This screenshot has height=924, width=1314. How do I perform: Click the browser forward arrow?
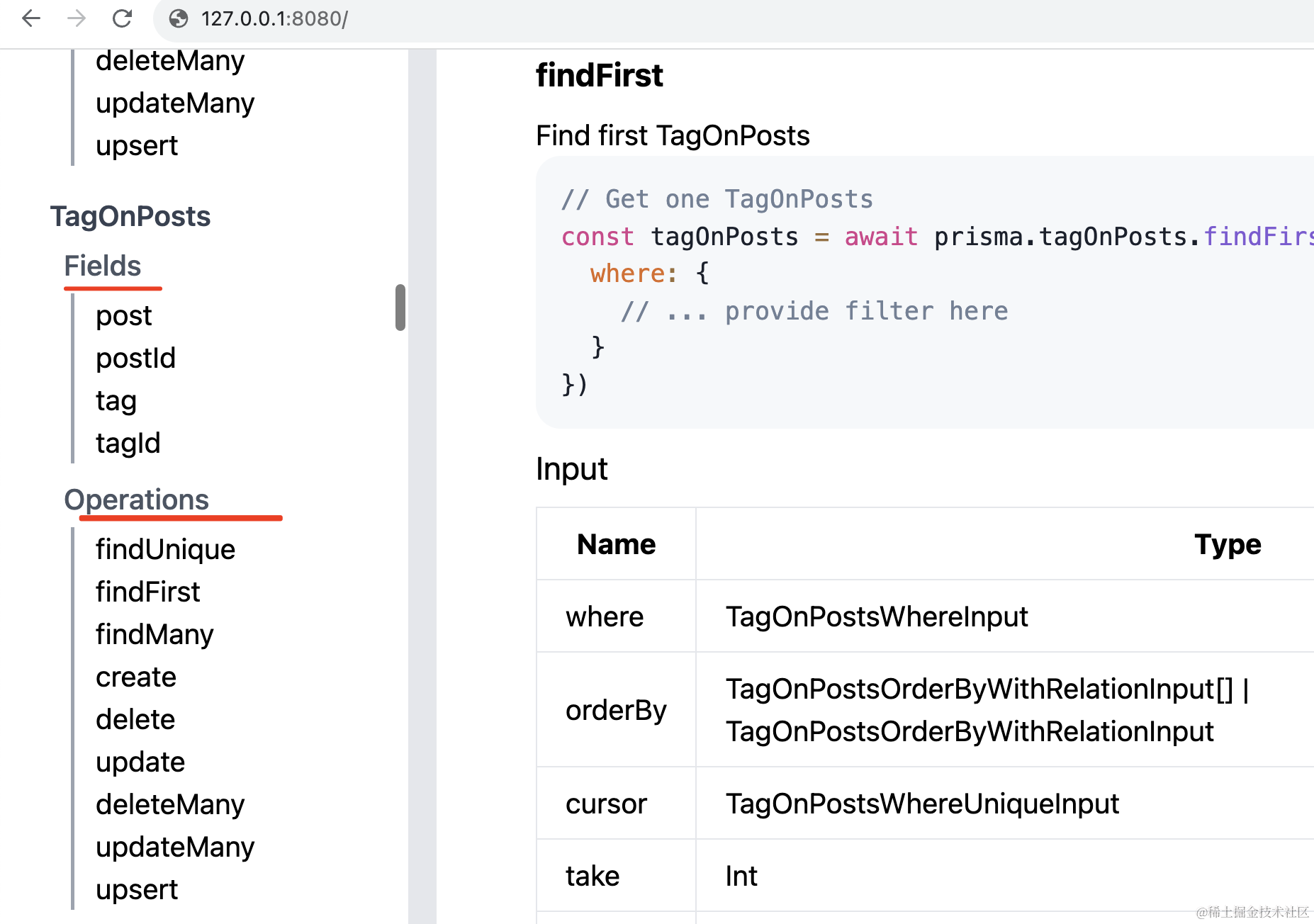click(77, 18)
